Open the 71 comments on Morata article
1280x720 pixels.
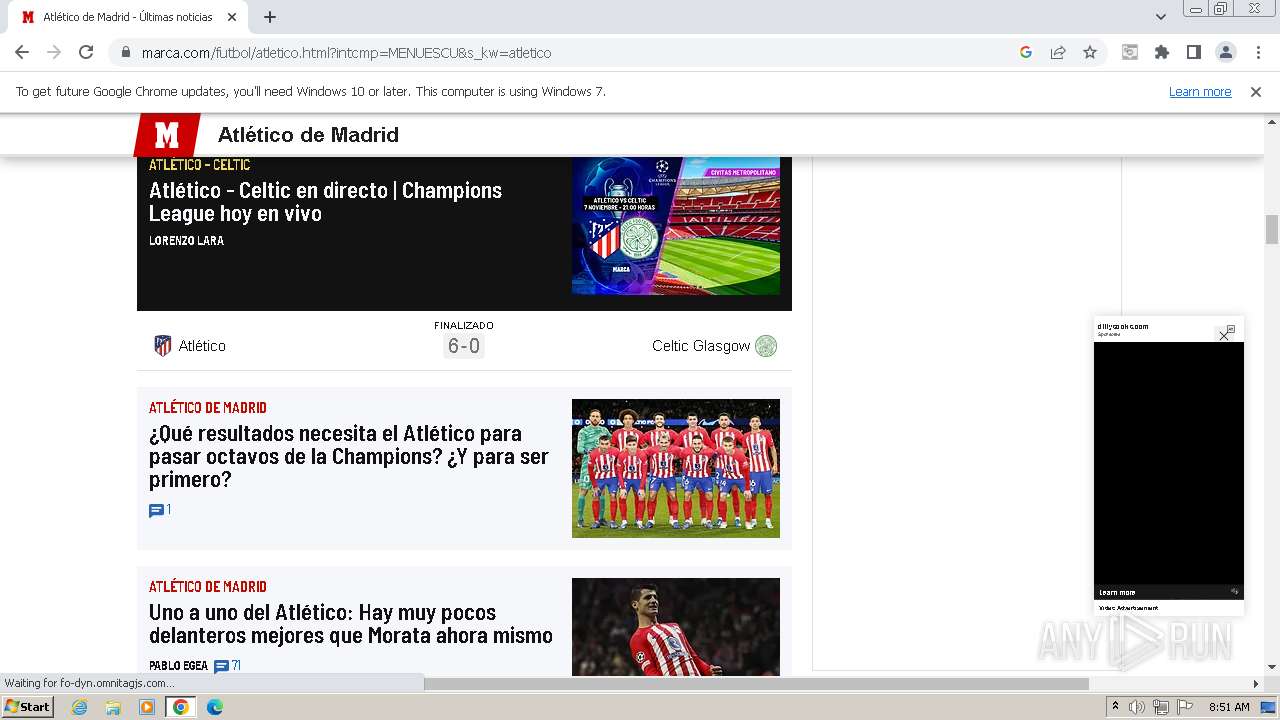227,666
